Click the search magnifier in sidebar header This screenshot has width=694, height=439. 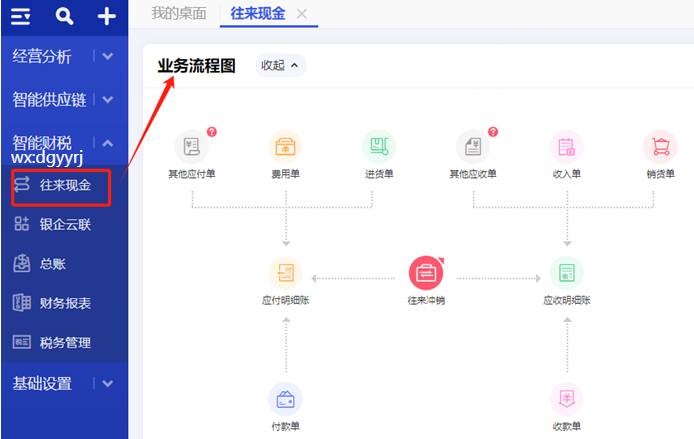(x=64, y=16)
